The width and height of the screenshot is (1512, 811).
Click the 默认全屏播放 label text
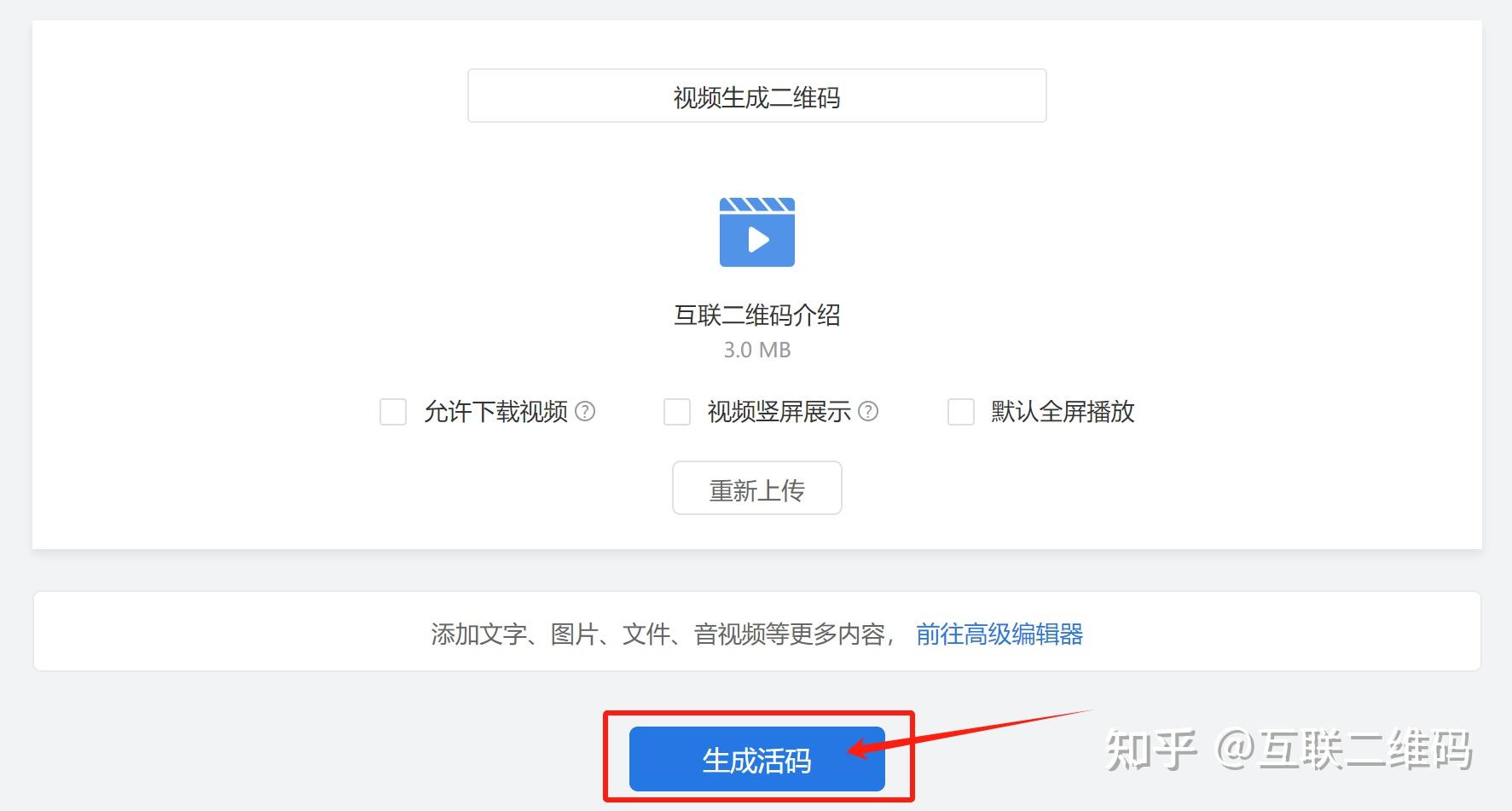point(1063,412)
